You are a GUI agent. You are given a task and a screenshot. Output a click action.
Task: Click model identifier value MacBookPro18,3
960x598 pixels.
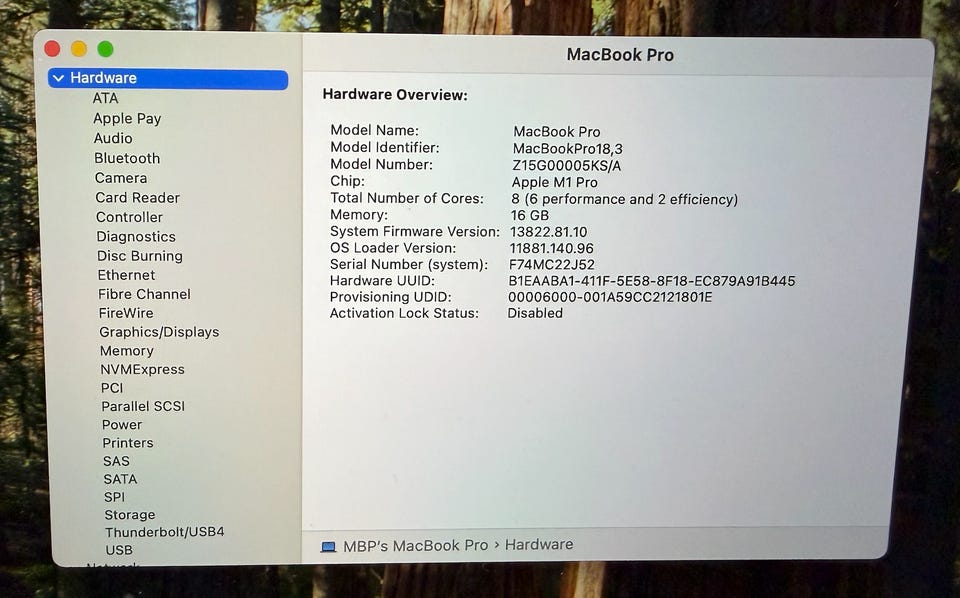point(568,149)
